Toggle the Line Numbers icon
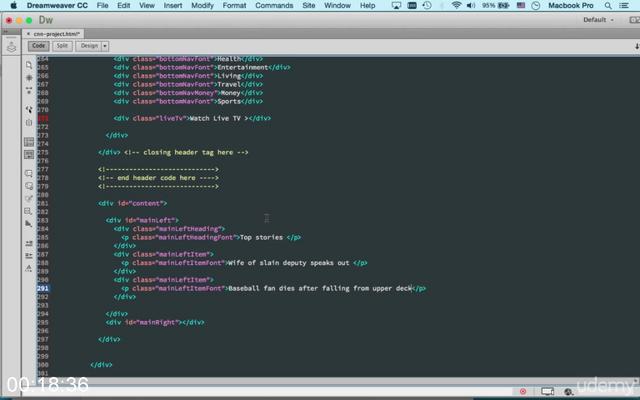This screenshot has width=640, height=400. tap(29, 142)
